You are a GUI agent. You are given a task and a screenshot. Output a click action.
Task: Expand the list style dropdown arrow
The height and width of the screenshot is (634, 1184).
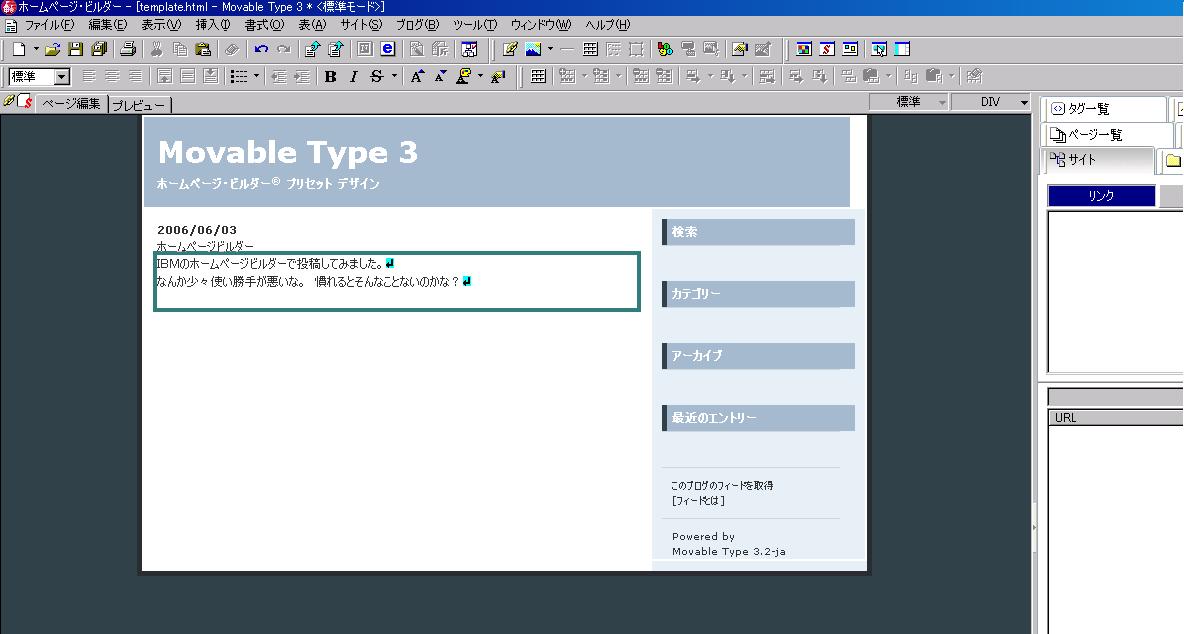(256, 76)
